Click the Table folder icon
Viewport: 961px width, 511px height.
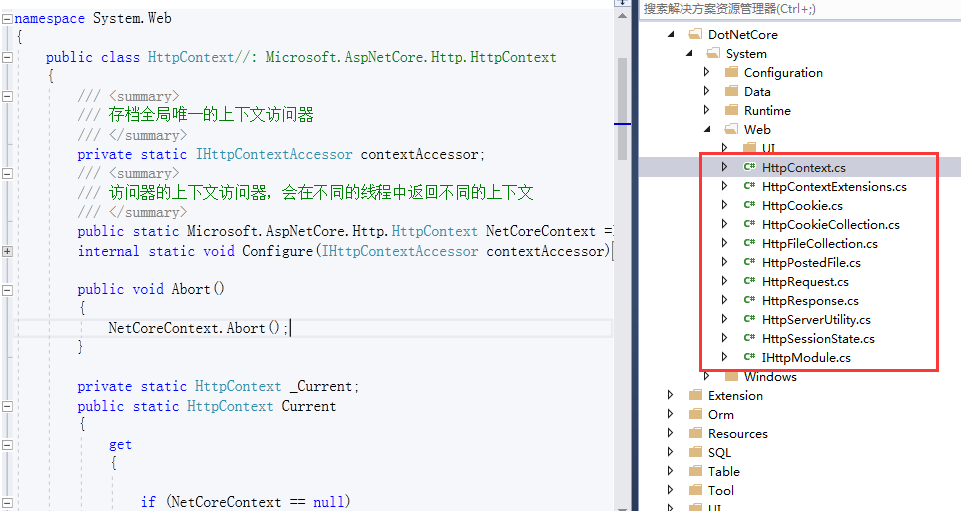(695, 471)
